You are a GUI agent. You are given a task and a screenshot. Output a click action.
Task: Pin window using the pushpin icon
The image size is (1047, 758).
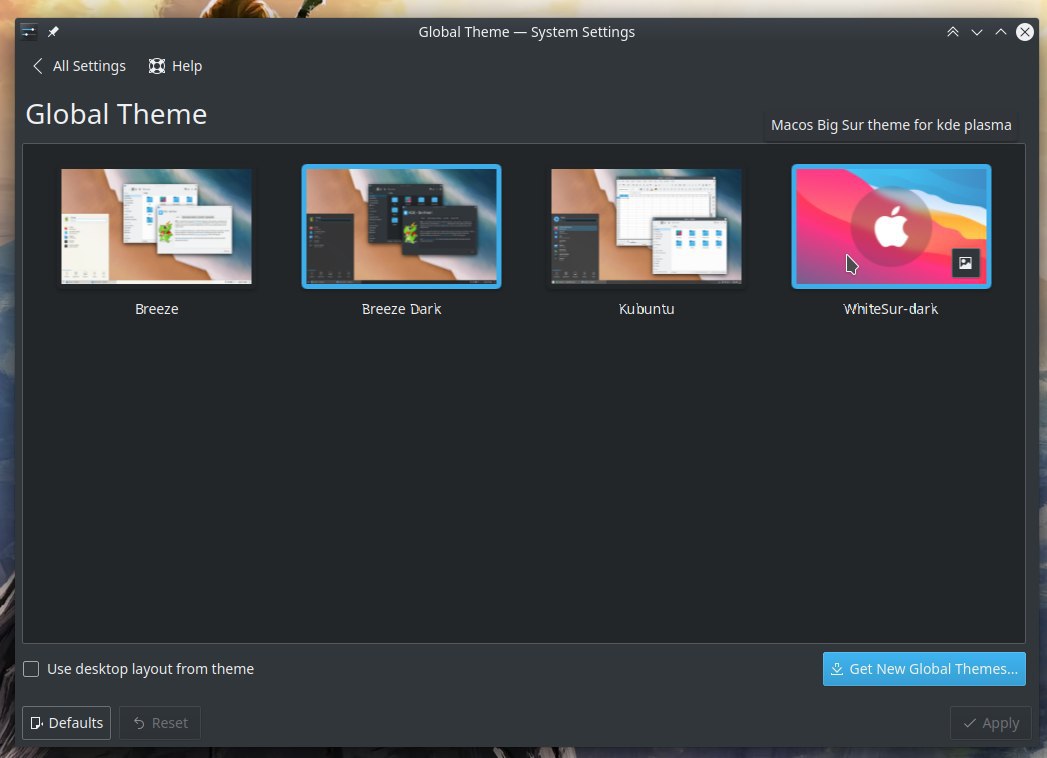(53, 31)
